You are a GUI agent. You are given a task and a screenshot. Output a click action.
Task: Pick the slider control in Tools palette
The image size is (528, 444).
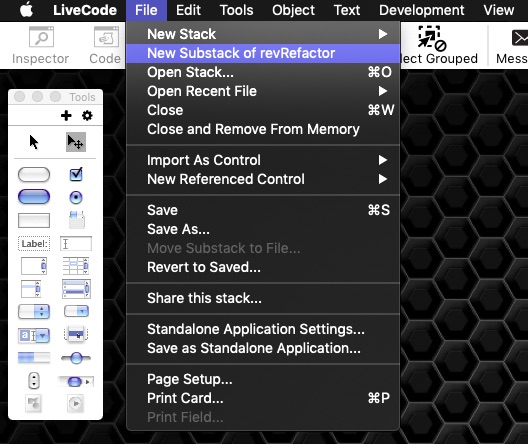[x=76, y=358]
